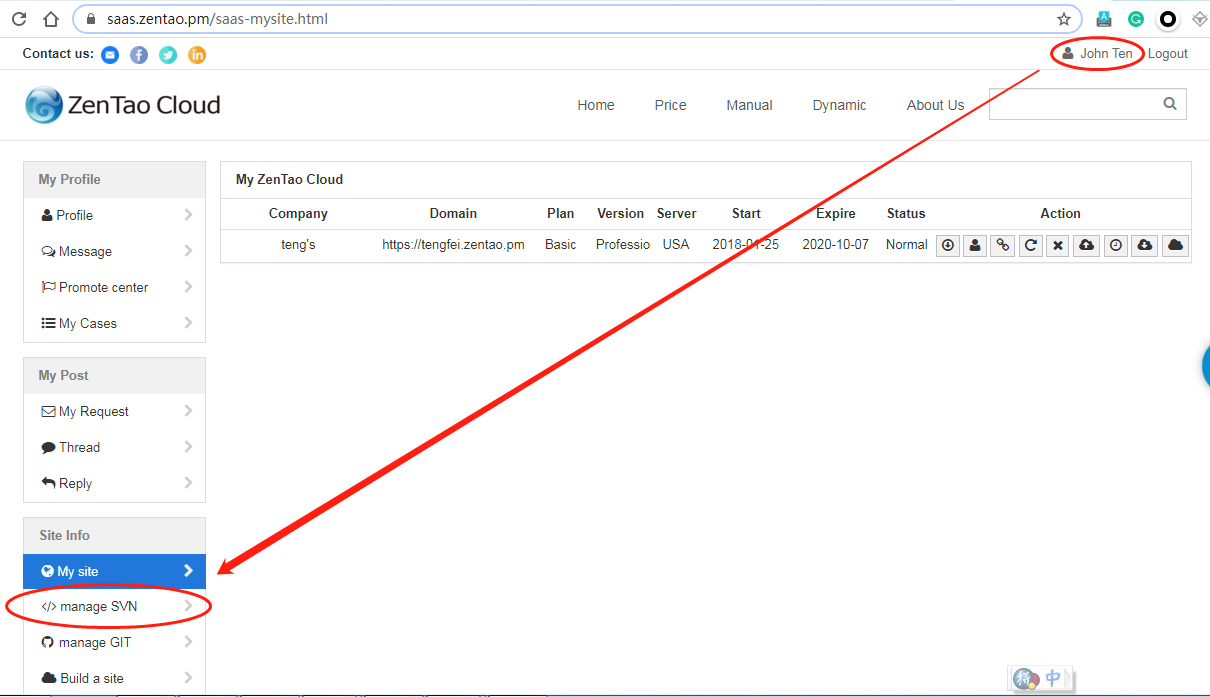Open Message in the sidebar
Viewport: 1210px width, 697px height.
(x=114, y=251)
